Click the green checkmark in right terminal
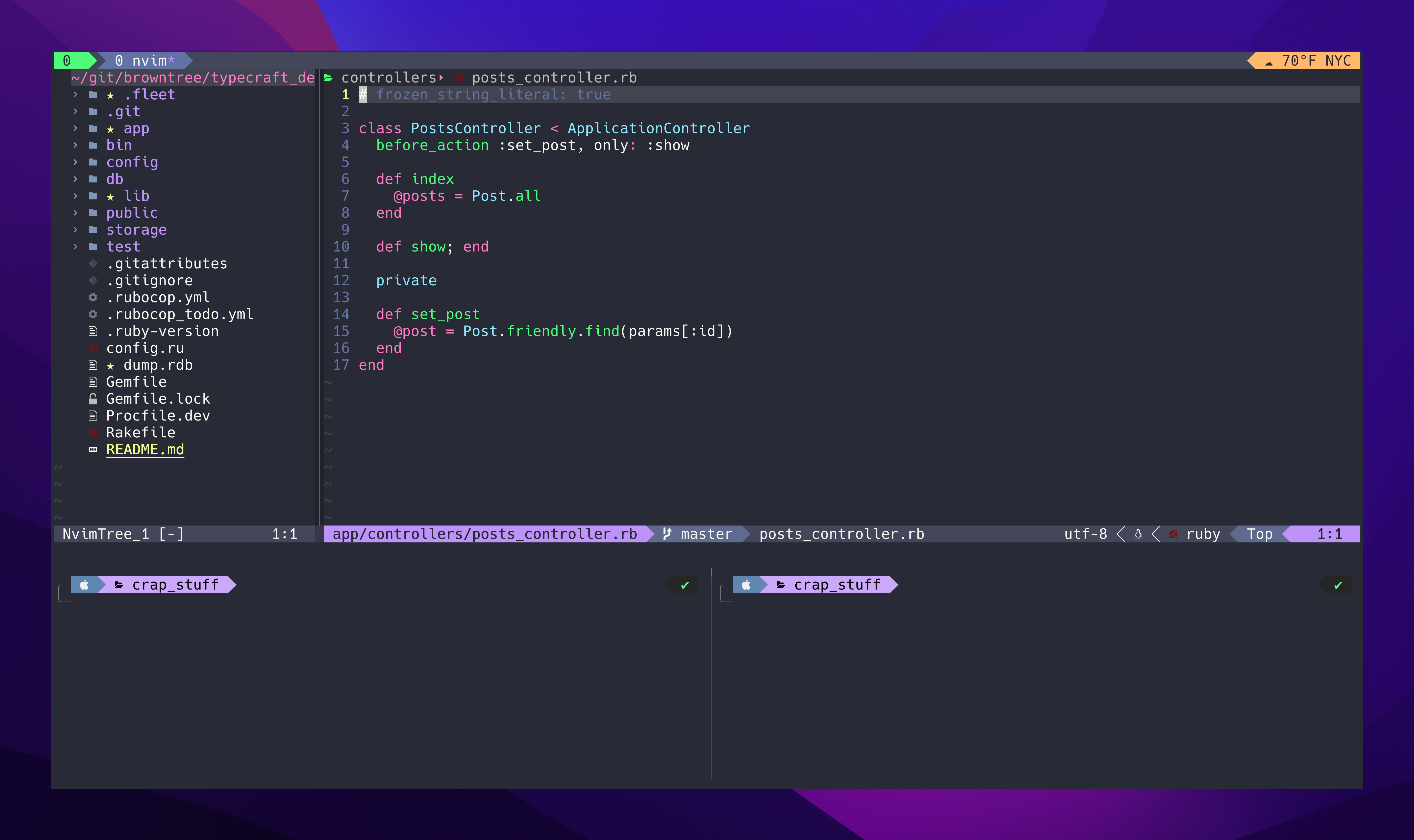 1338,585
